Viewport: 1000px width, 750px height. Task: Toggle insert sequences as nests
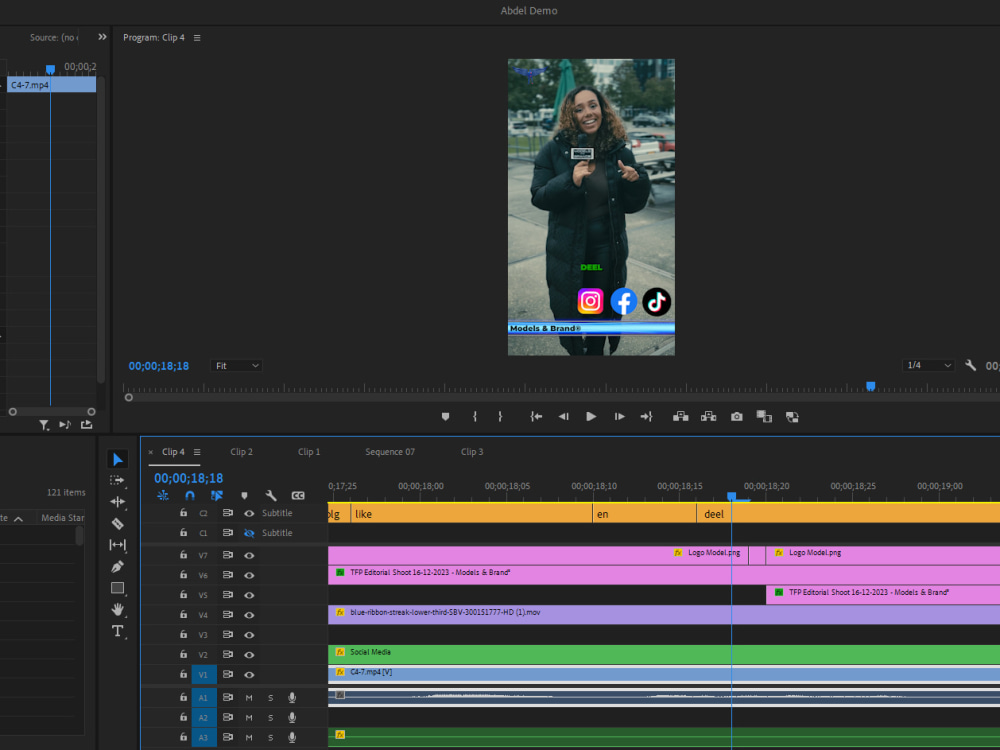163,496
